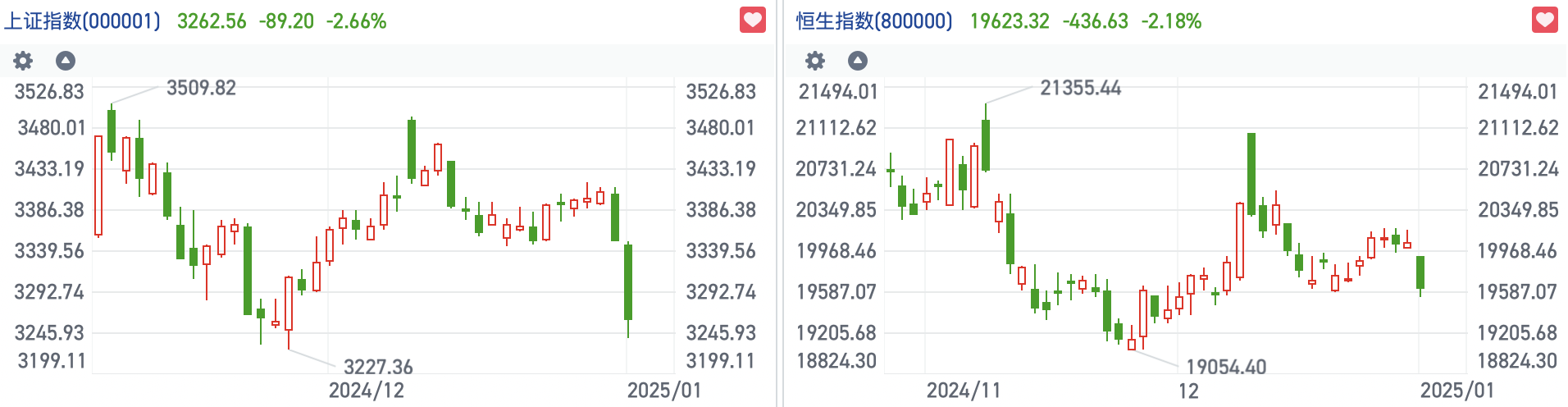Screen dimensions: 1568x407
Task: Select the 2025/01 marker on 上证指数 chart
Action: pyautogui.click(x=664, y=391)
